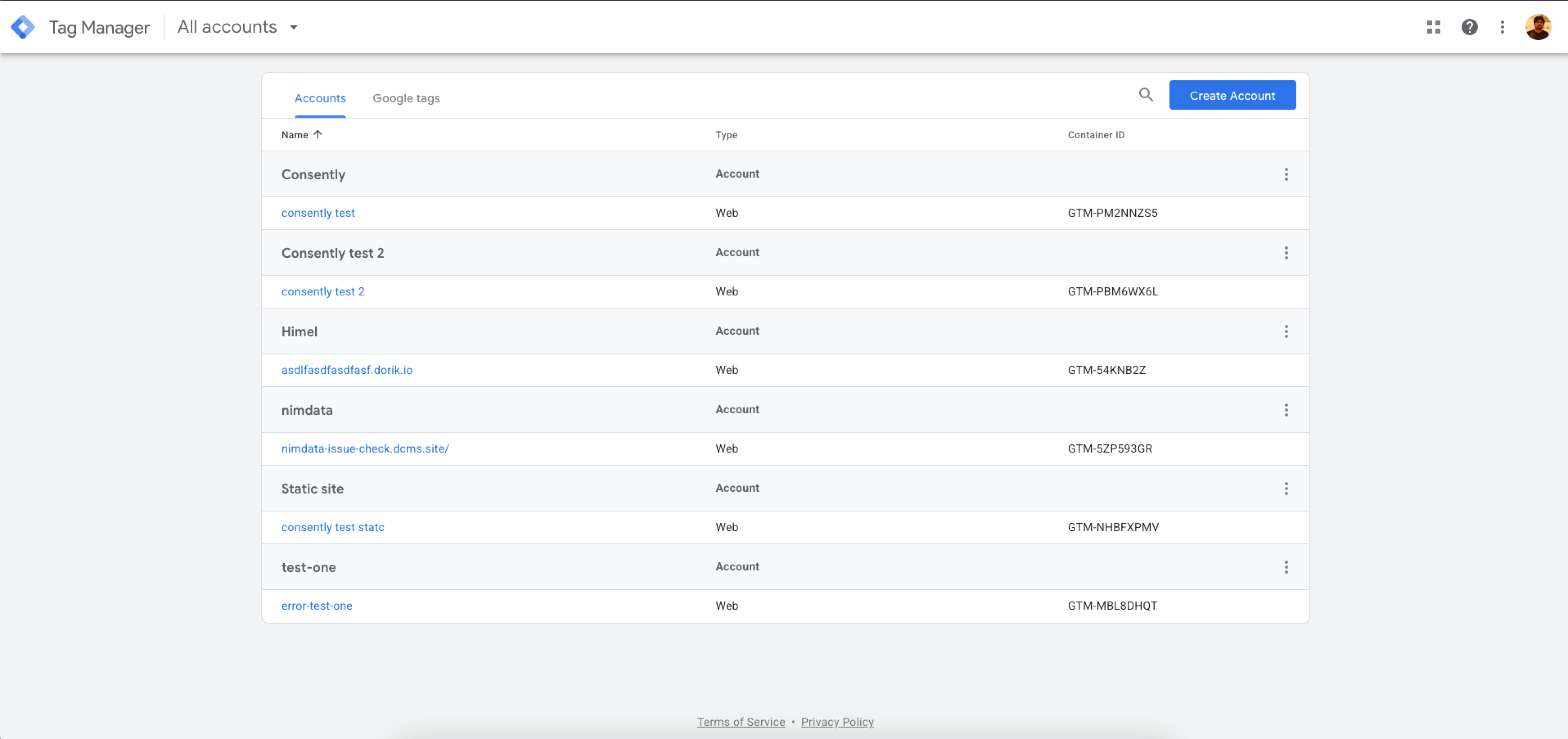Open the error-test-one container
Image resolution: width=1568 pixels, height=739 pixels.
pyautogui.click(x=317, y=606)
